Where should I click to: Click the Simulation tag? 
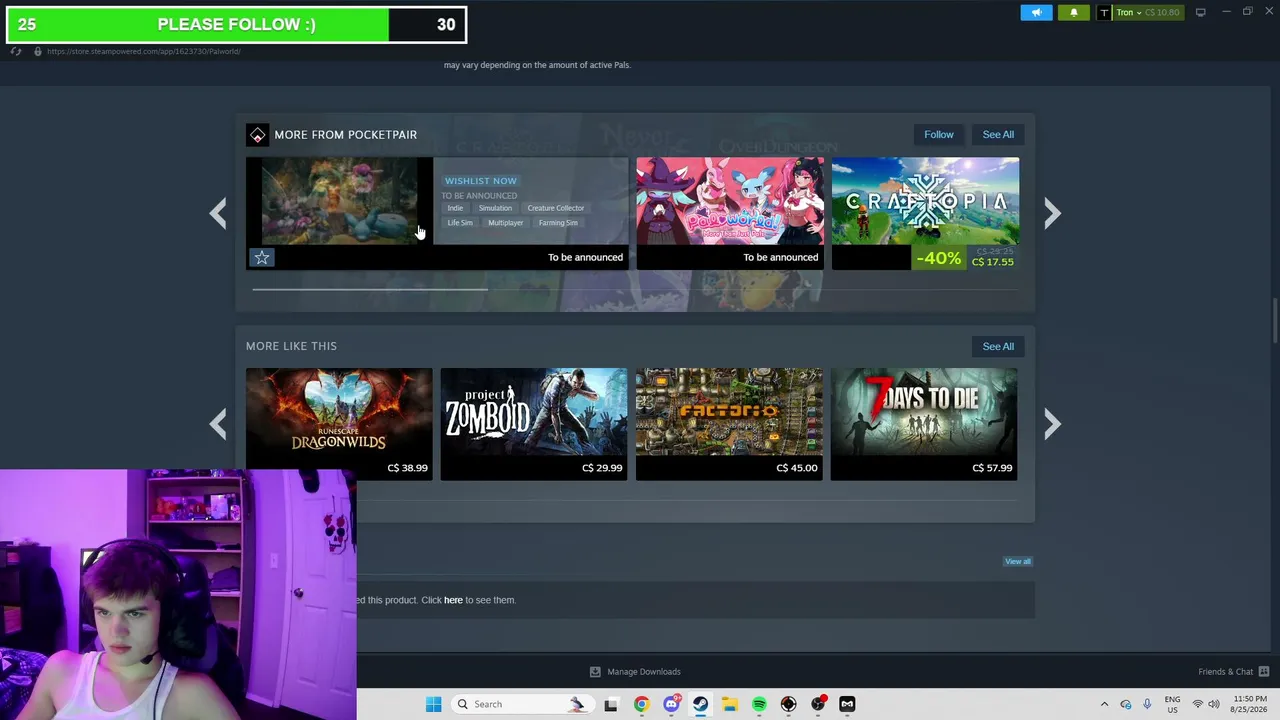495,208
